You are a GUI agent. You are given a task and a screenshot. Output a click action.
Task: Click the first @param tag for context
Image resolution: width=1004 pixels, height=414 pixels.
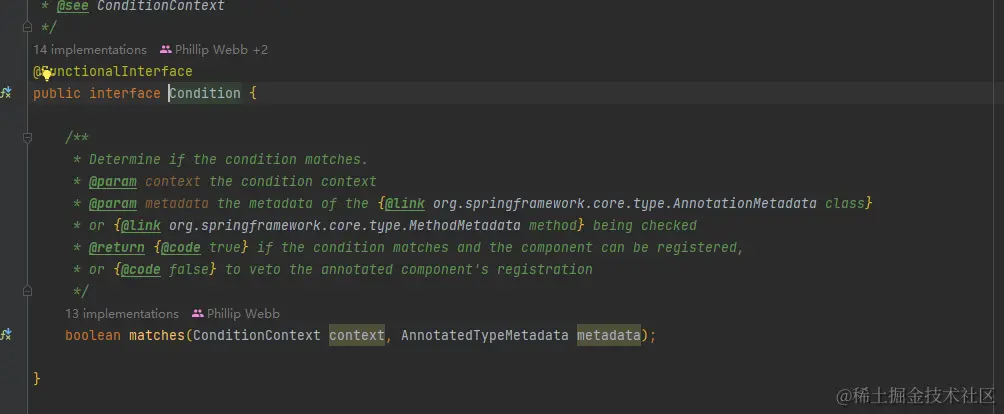click(x=113, y=181)
